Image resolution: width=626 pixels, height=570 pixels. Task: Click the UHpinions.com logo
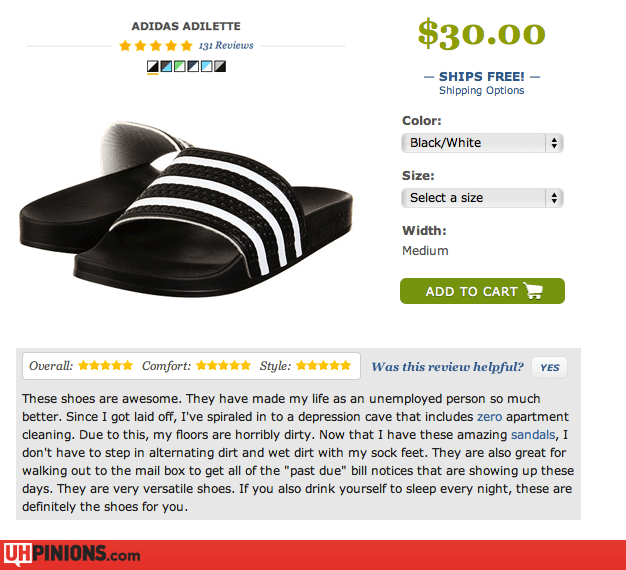pos(72,554)
